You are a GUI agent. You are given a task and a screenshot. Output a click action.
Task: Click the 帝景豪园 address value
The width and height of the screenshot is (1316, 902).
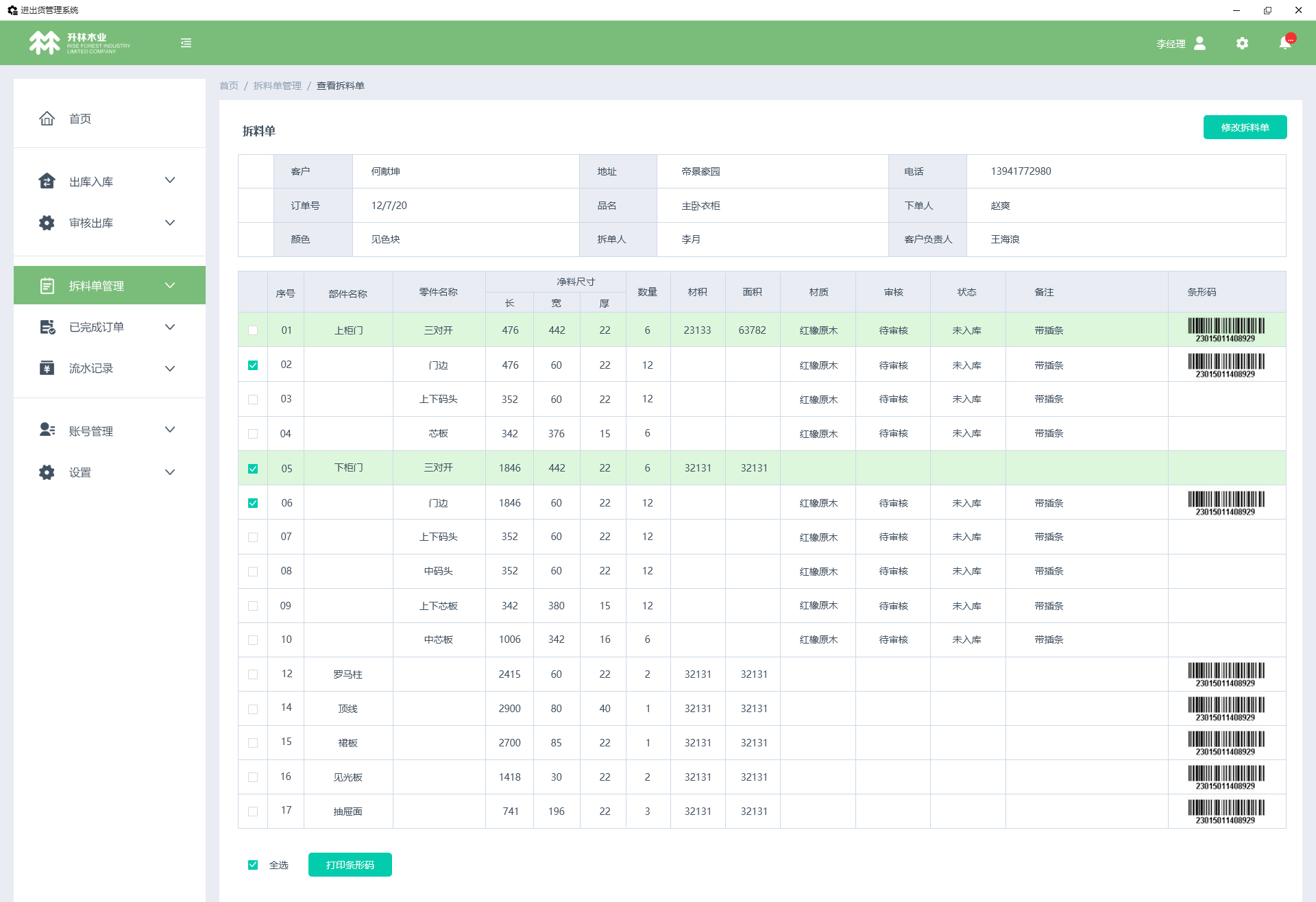(x=700, y=171)
